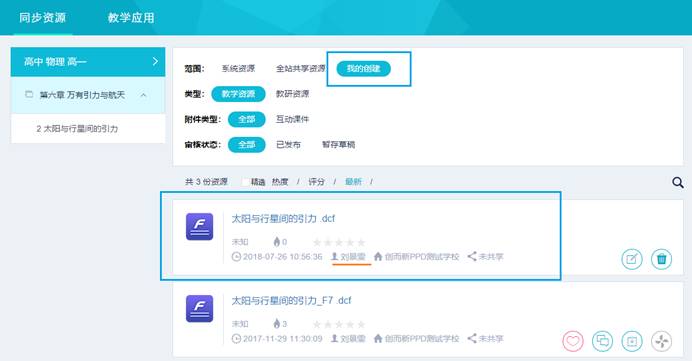Viewport: 692px width, 361px height.
Task: Click the file icon of 太阳与行星间的引力 .dcf
Action: (199, 226)
